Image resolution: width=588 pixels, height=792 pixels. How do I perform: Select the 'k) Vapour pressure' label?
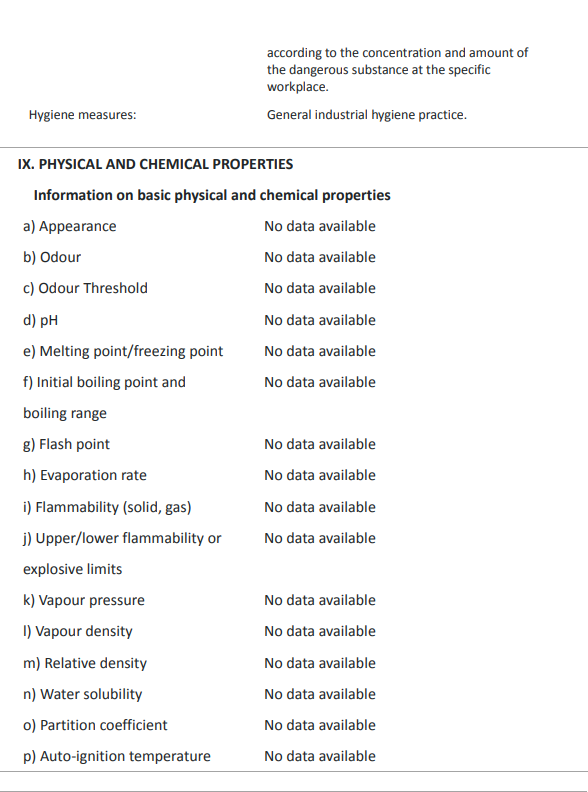[84, 601]
